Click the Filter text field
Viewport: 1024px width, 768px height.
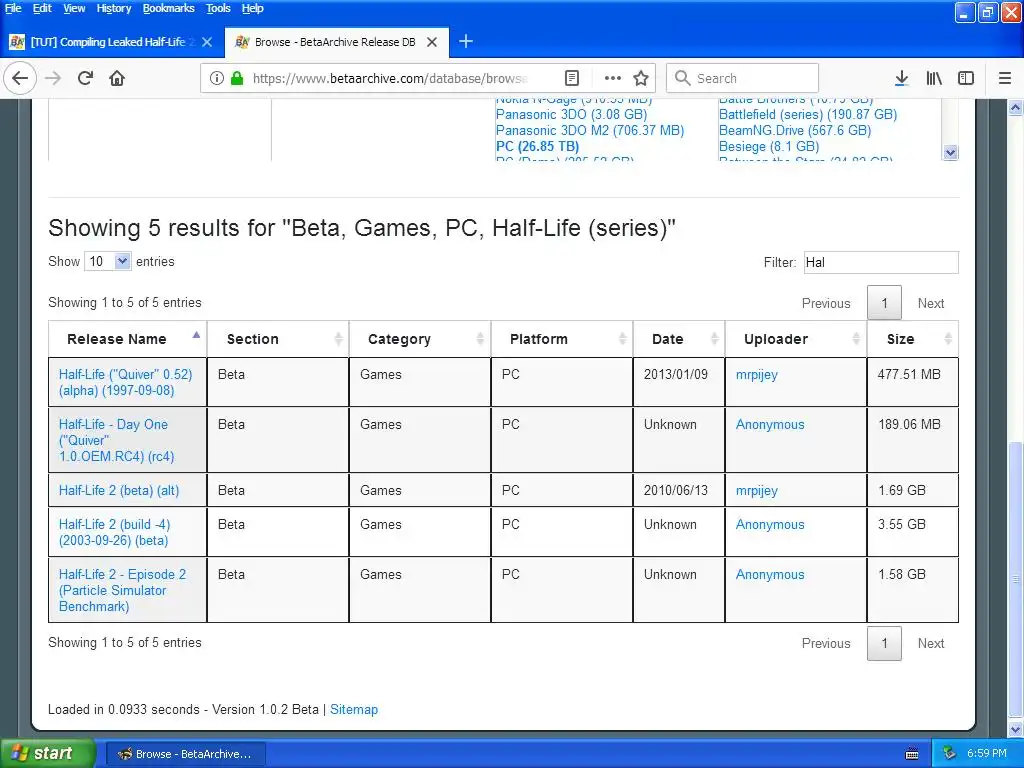(x=881, y=263)
